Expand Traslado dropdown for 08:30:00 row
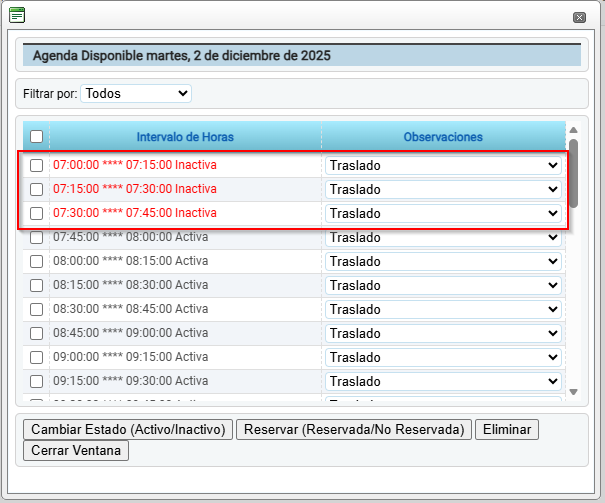This screenshot has height=503, width=605. [442, 309]
